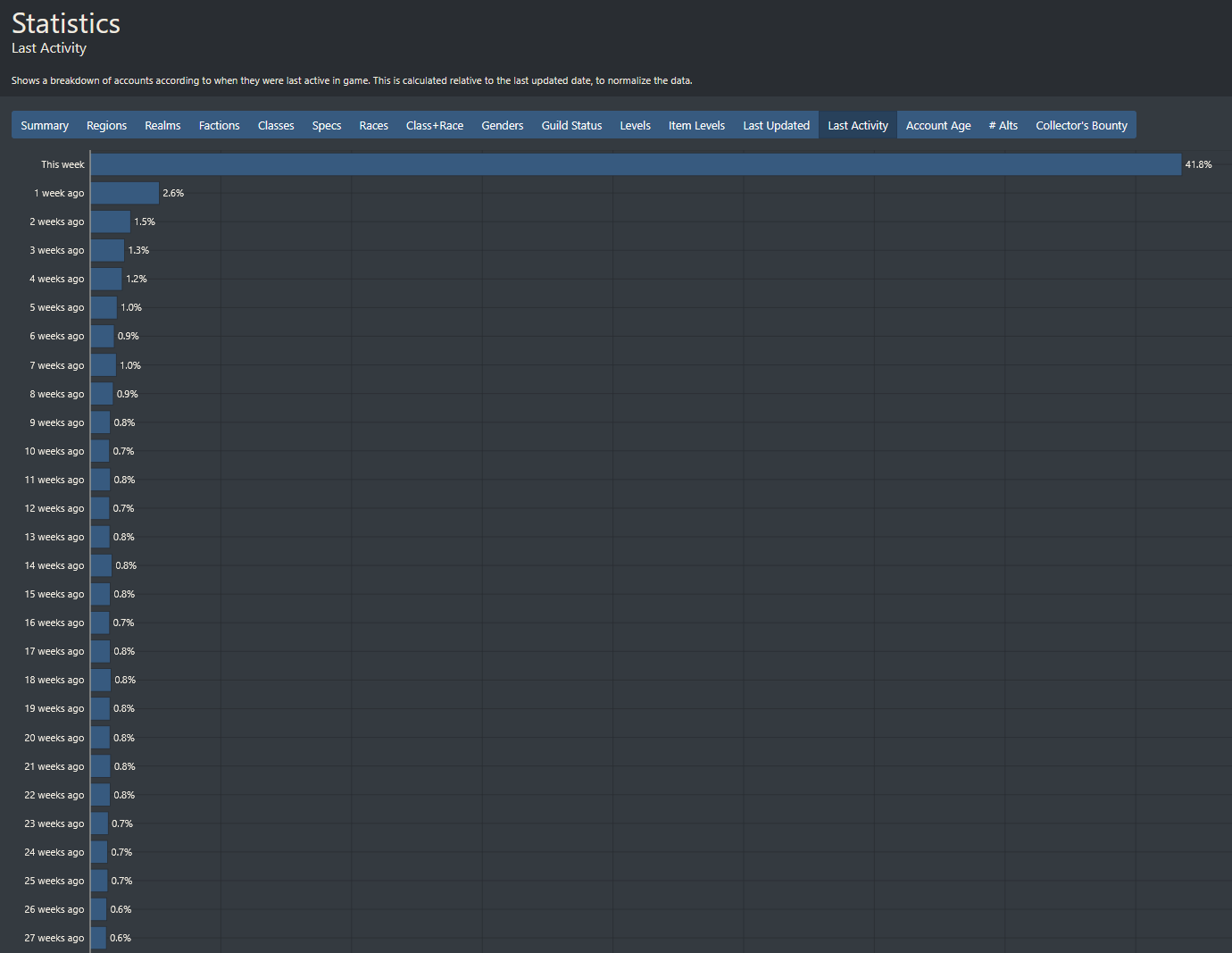This screenshot has height=953, width=1232.
Task: Click the '17 weeks ago' row label
Action: click(54, 651)
